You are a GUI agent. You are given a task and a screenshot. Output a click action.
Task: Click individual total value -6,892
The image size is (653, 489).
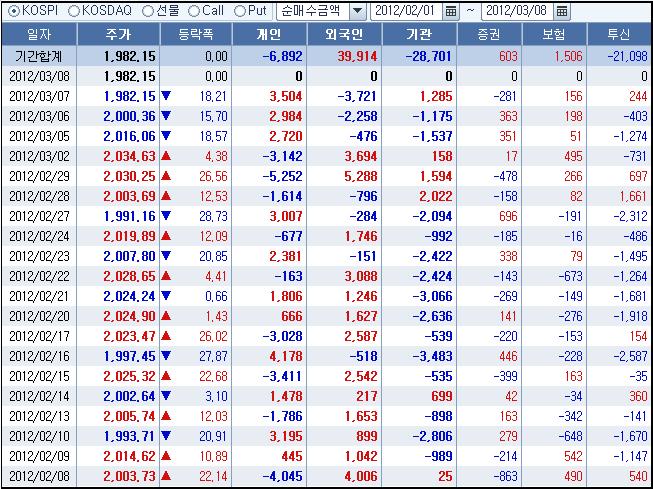pyautogui.click(x=282, y=56)
